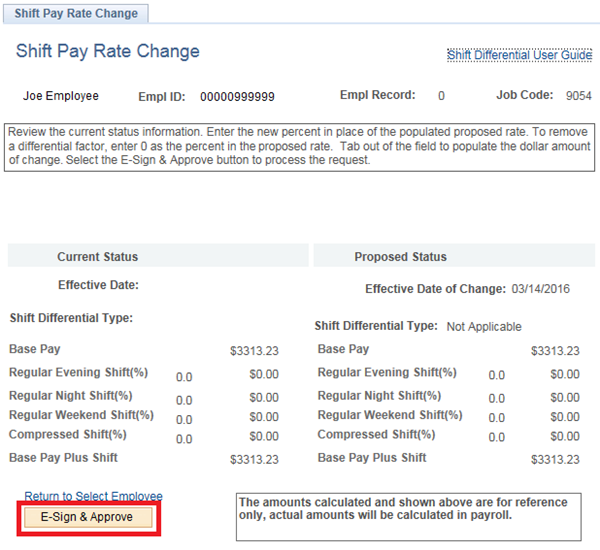Image resolution: width=600 pixels, height=550 pixels.
Task: Click the Proposed Status section header
Action: [400, 257]
